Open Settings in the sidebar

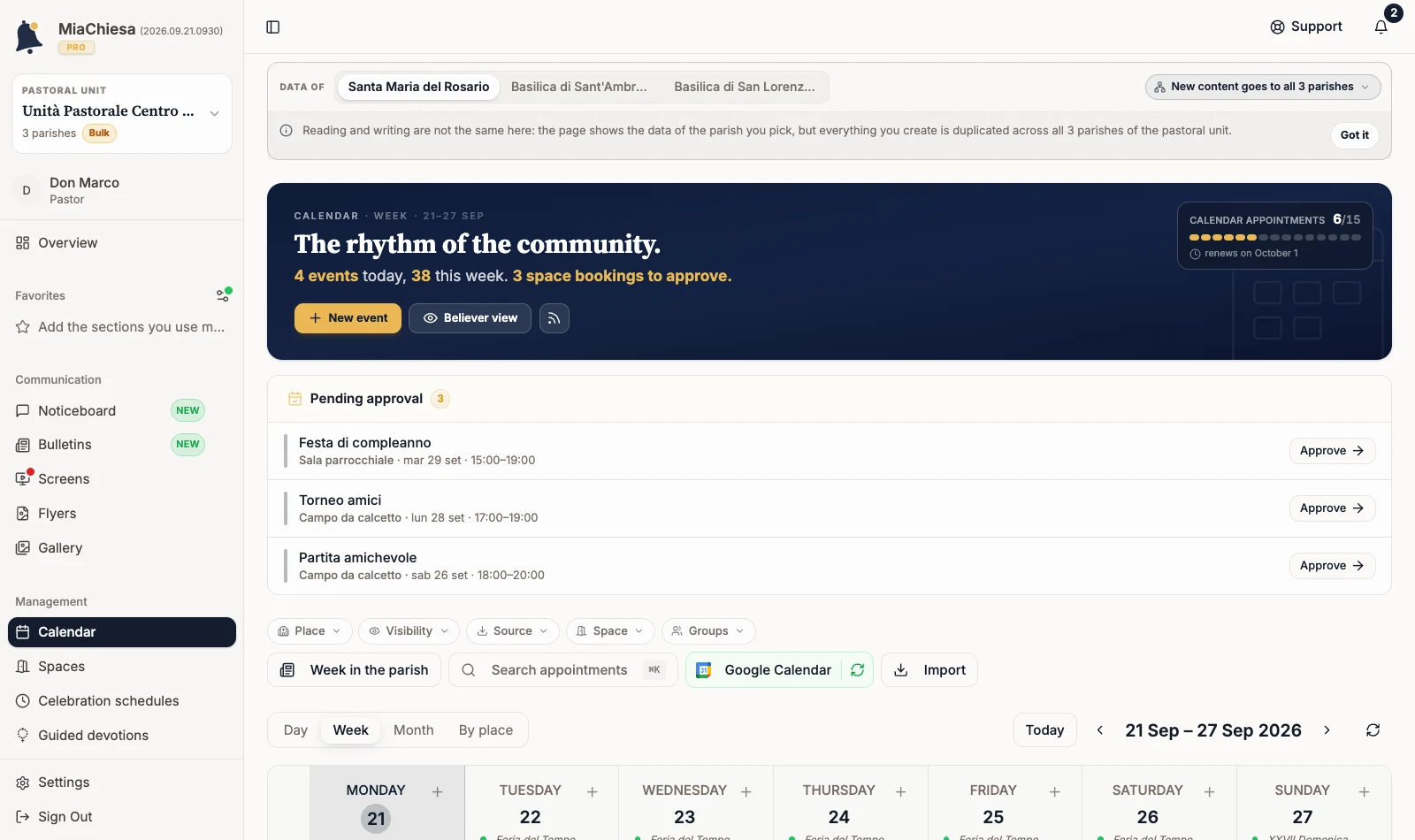(x=122, y=783)
